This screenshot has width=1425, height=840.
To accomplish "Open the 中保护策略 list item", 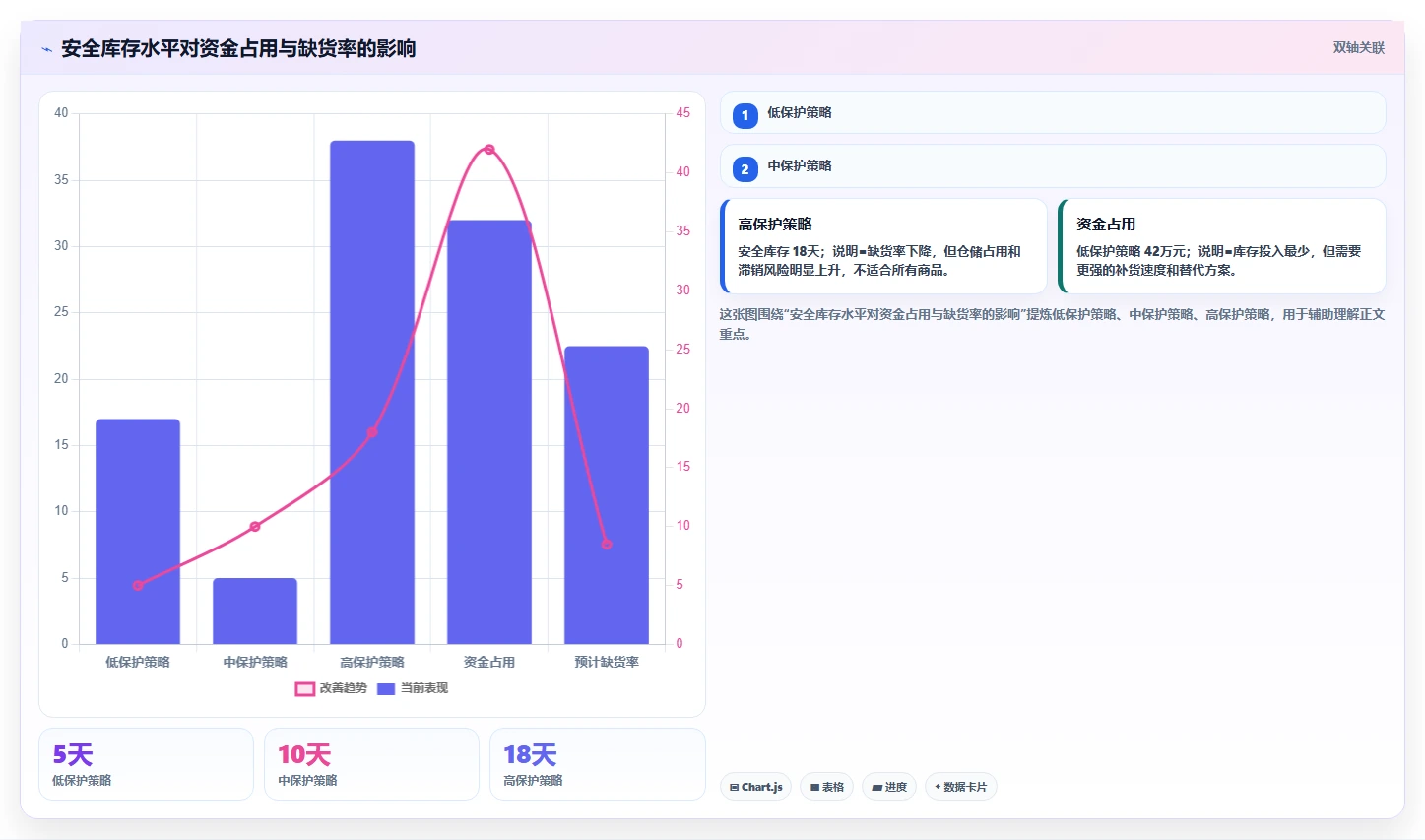I will pyautogui.click(x=1053, y=165).
